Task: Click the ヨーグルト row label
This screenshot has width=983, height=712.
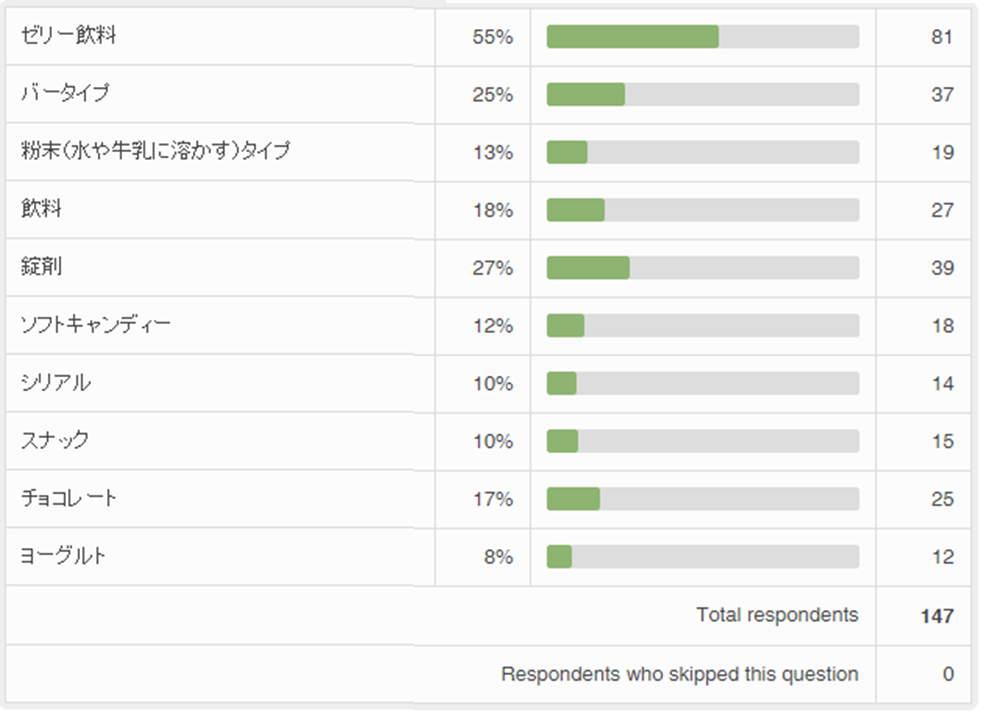Action: pos(63,556)
